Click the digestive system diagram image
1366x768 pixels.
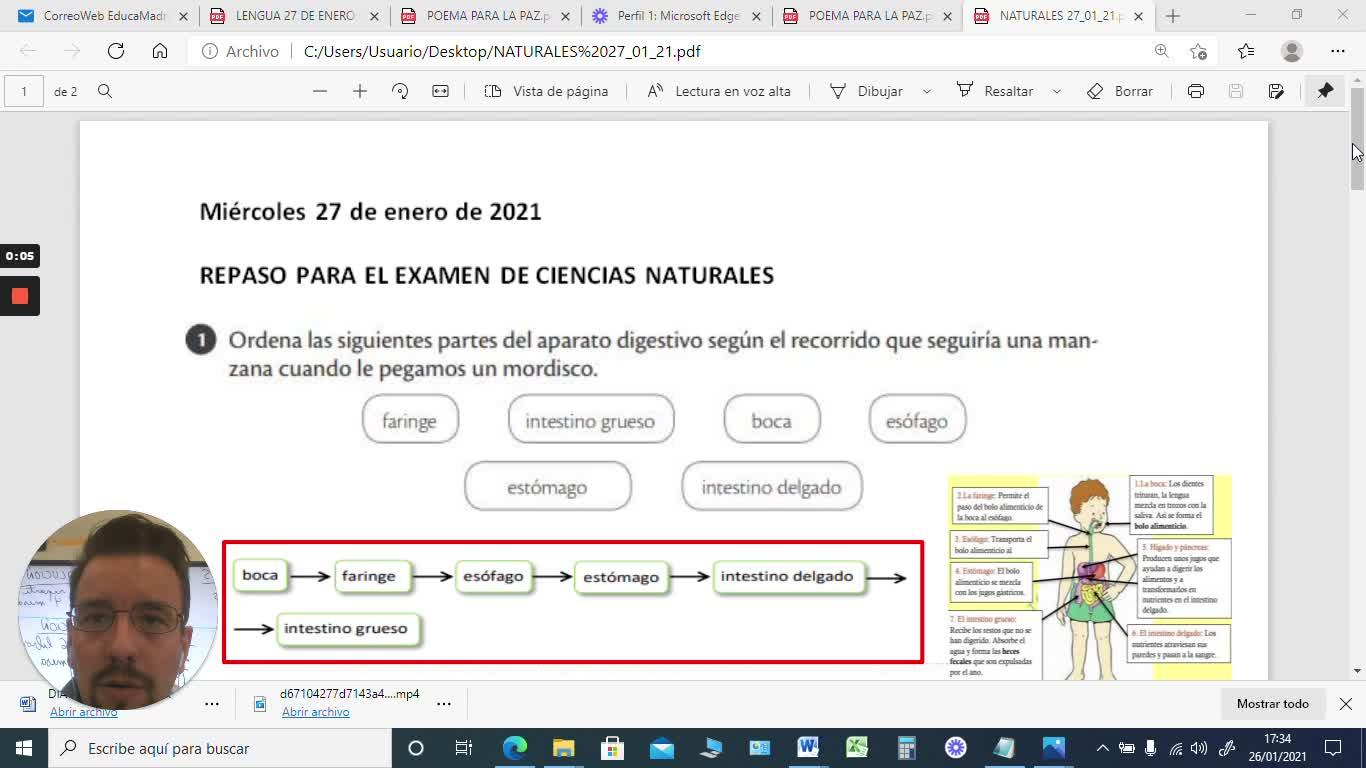(1090, 577)
